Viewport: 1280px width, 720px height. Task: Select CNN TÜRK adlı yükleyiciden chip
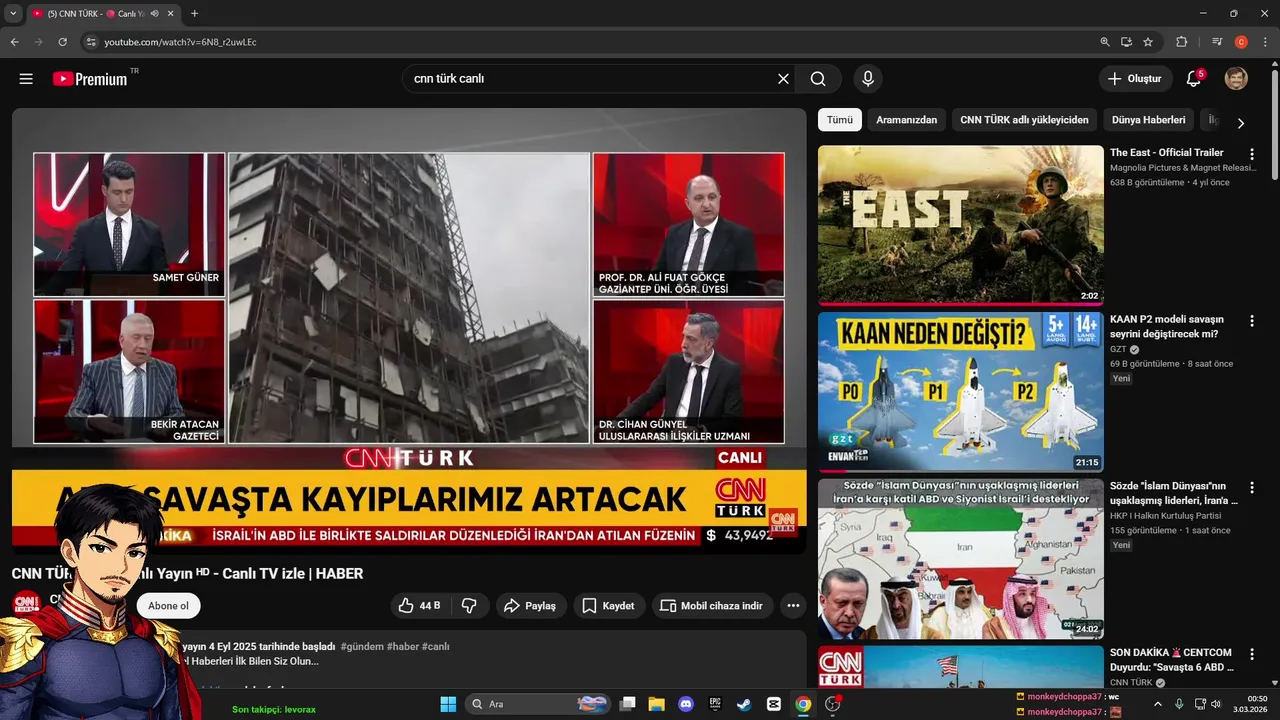1024,120
